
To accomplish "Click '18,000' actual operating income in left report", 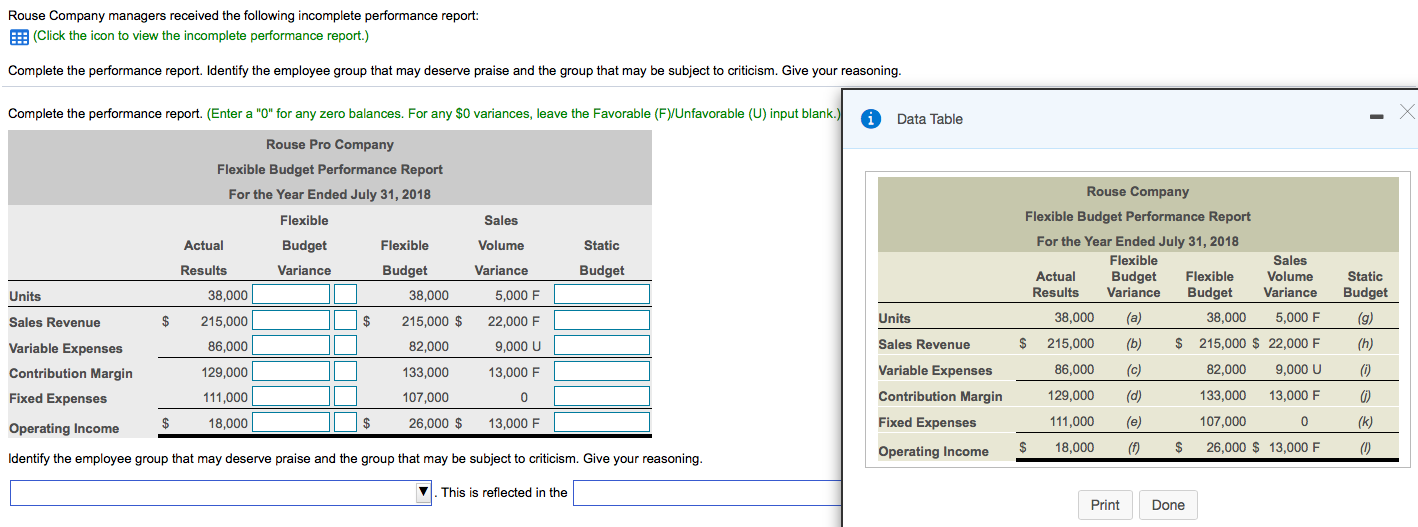I will click(228, 424).
